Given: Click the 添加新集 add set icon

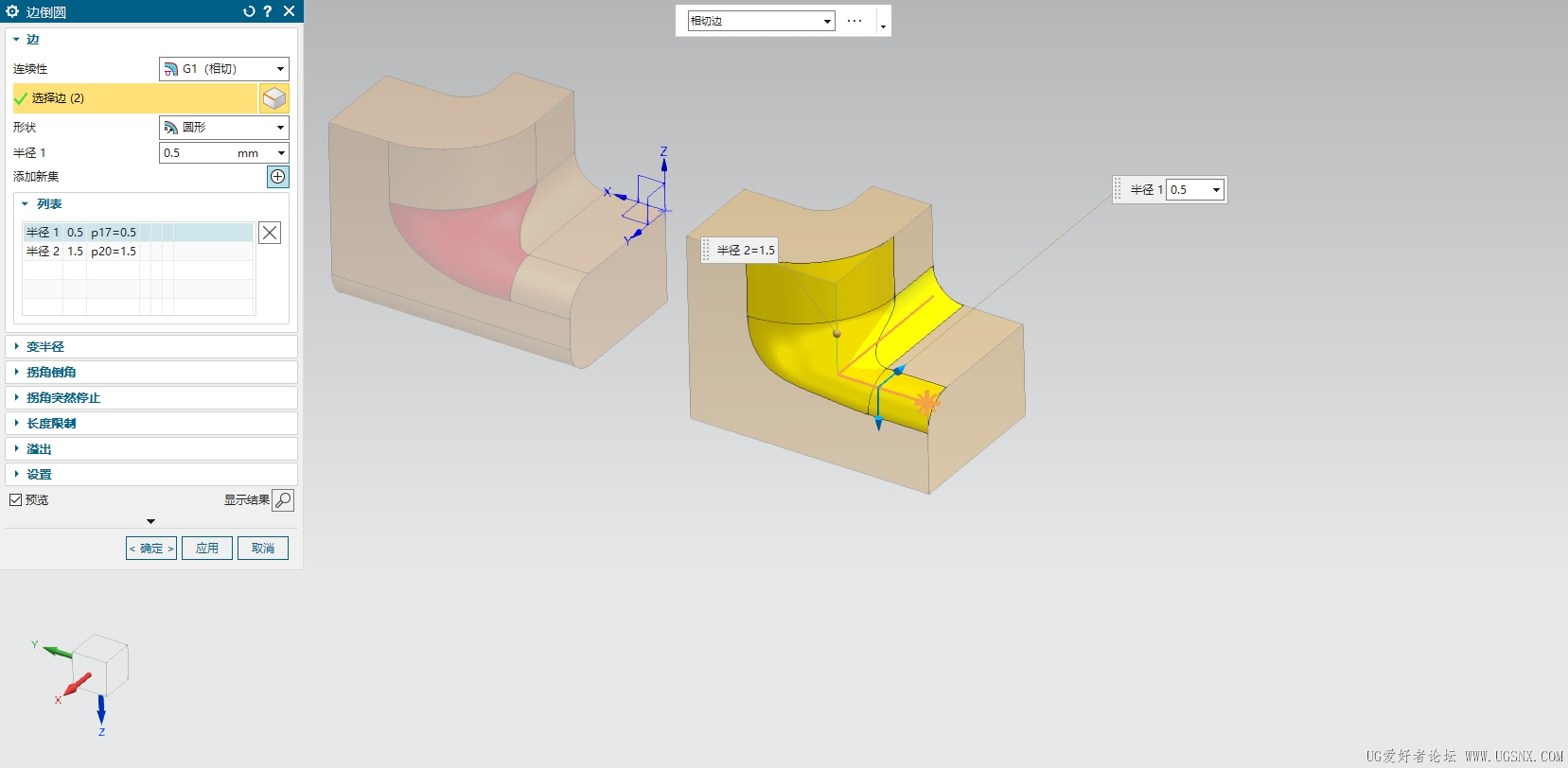Looking at the screenshot, I should tap(278, 177).
